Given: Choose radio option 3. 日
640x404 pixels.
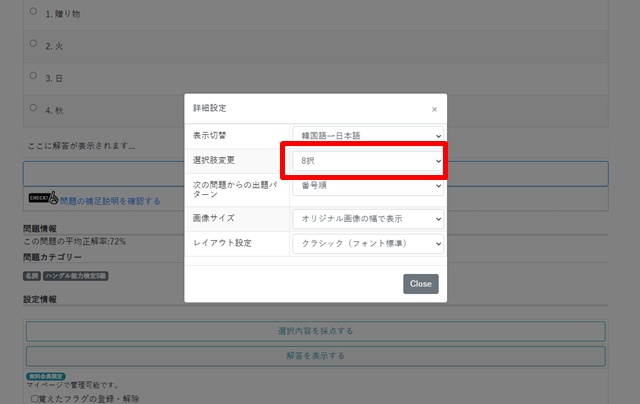Looking at the screenshot, I should 33,76.
